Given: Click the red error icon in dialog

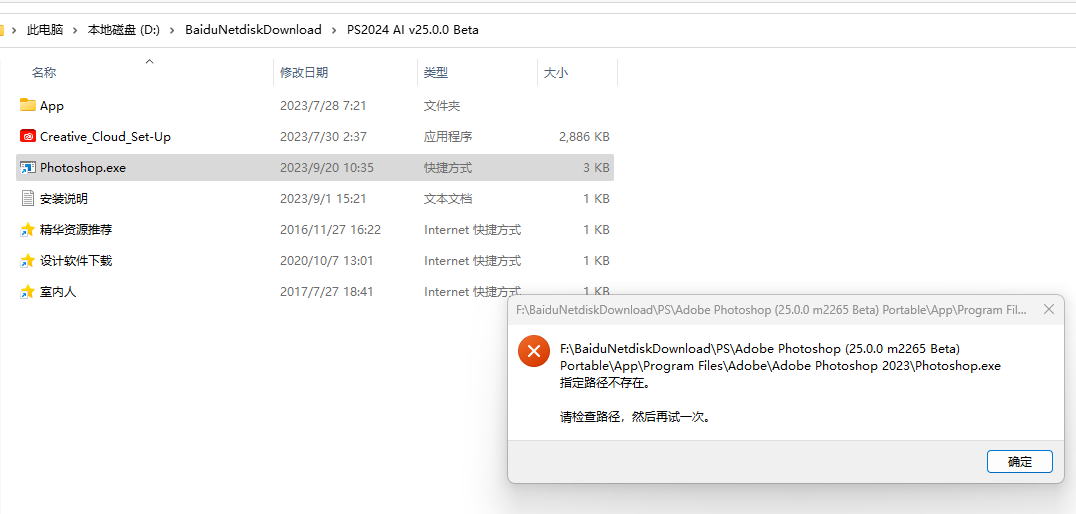Looking at the screenshot, I should 534,351.
